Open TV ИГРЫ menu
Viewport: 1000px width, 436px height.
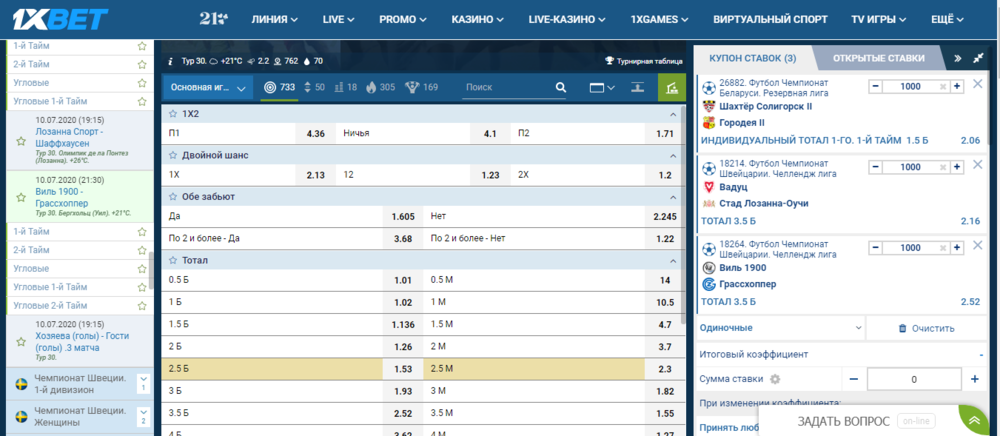click(879, 19)
